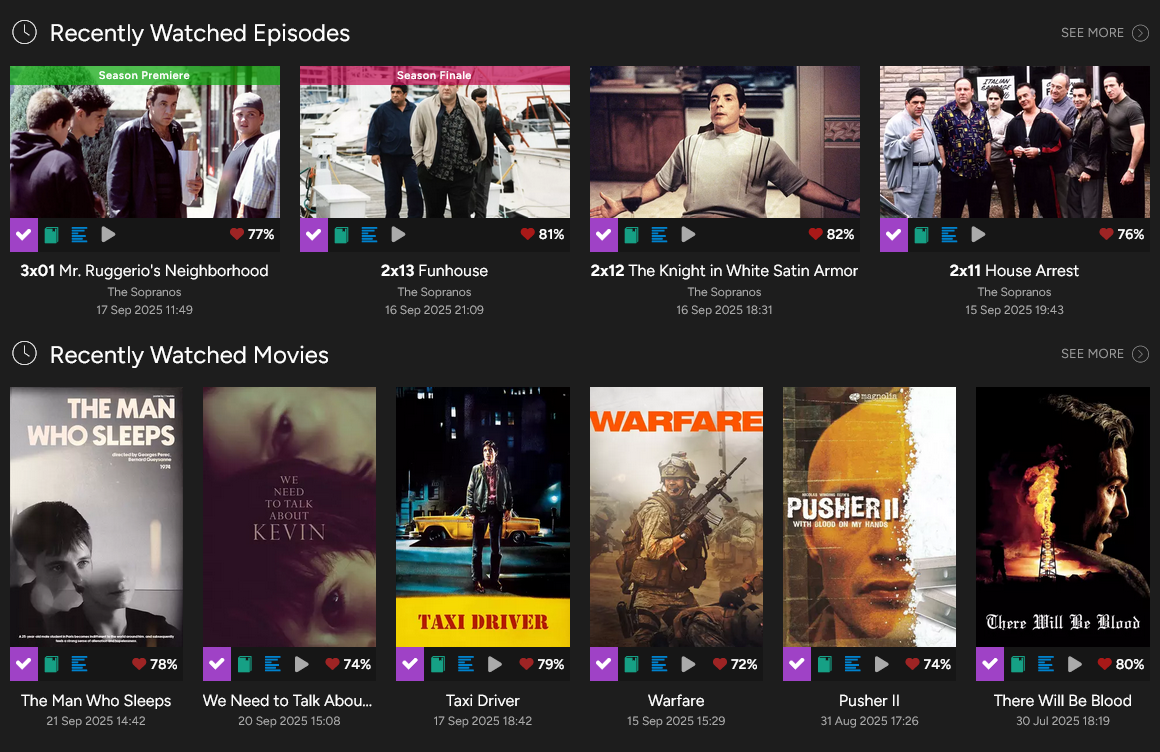1160x752 pixels.
Task: Play icon for The Knight in White Satin Armor
Action: 688,235
